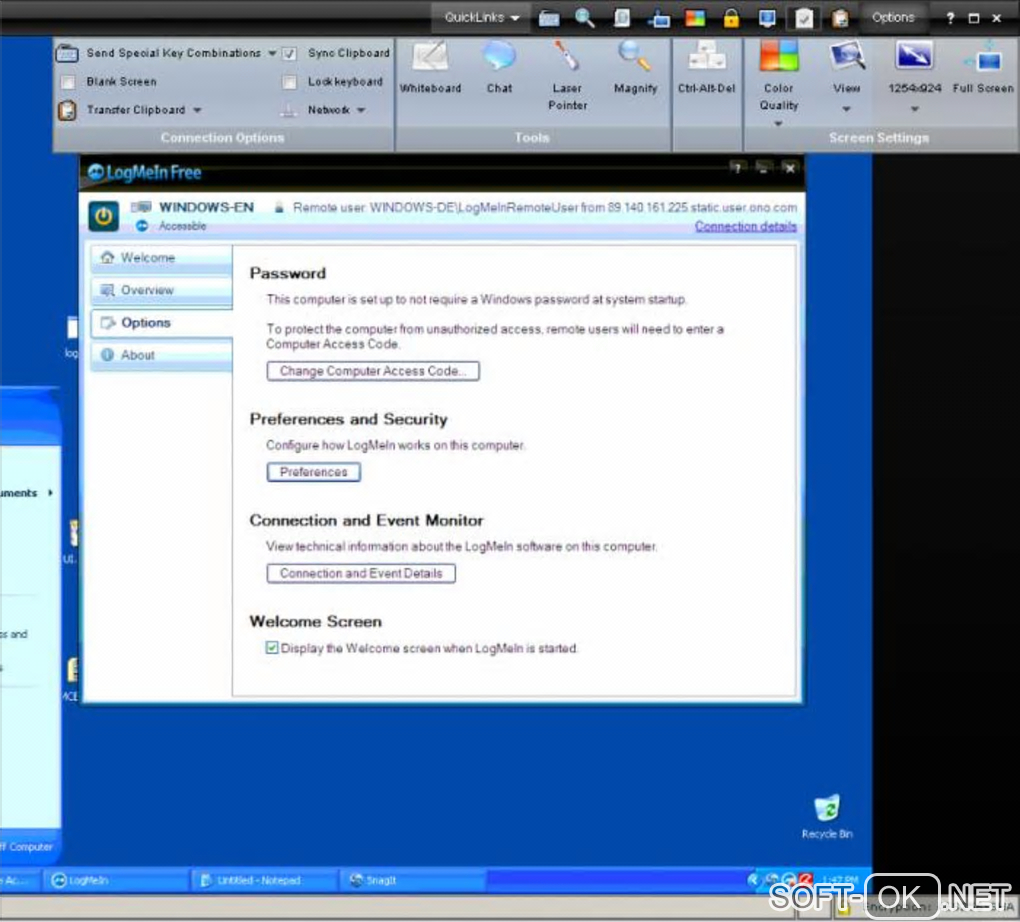Expand the Network dropdown

click(361, 111)
